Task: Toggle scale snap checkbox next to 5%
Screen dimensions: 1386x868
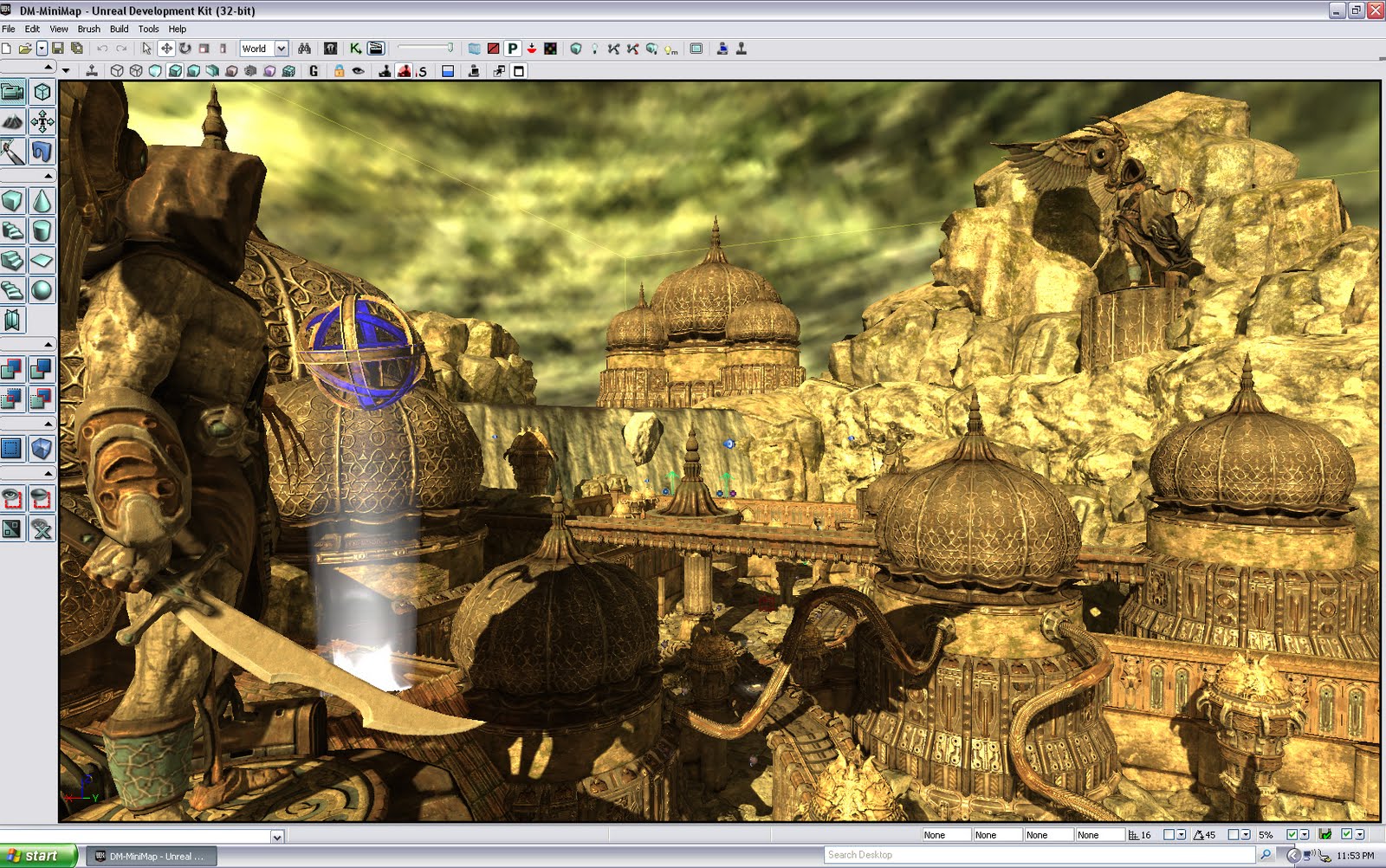Action: [x=1292, y=835]
